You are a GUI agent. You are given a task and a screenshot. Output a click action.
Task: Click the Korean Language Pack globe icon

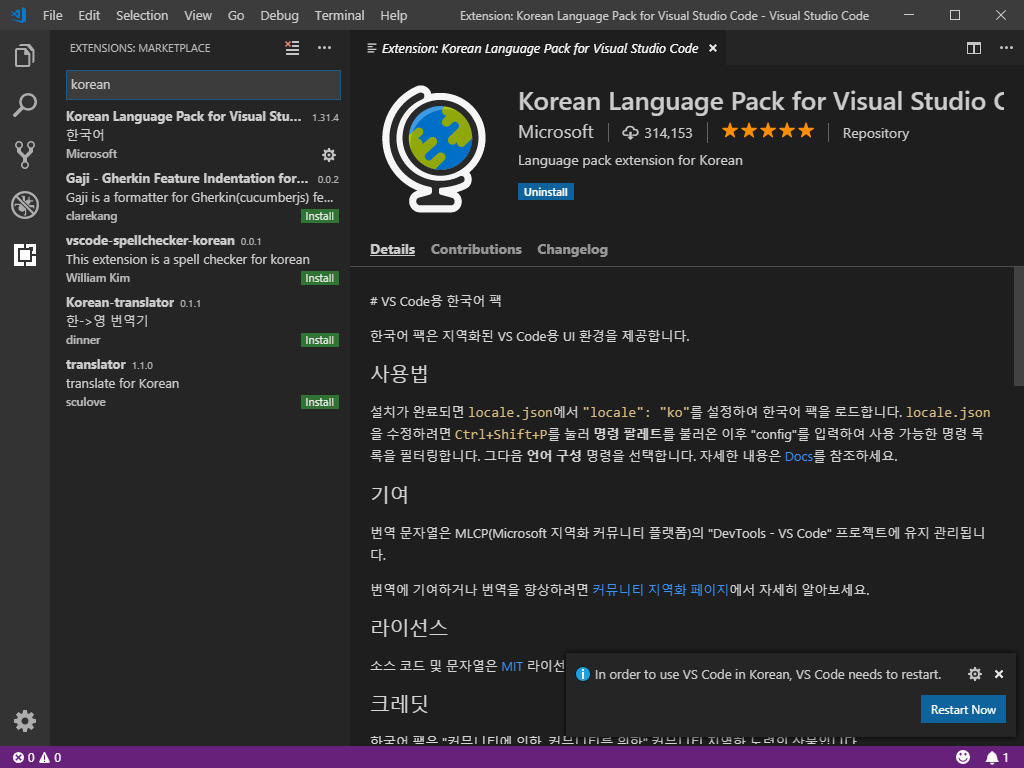tap(434, 149)
